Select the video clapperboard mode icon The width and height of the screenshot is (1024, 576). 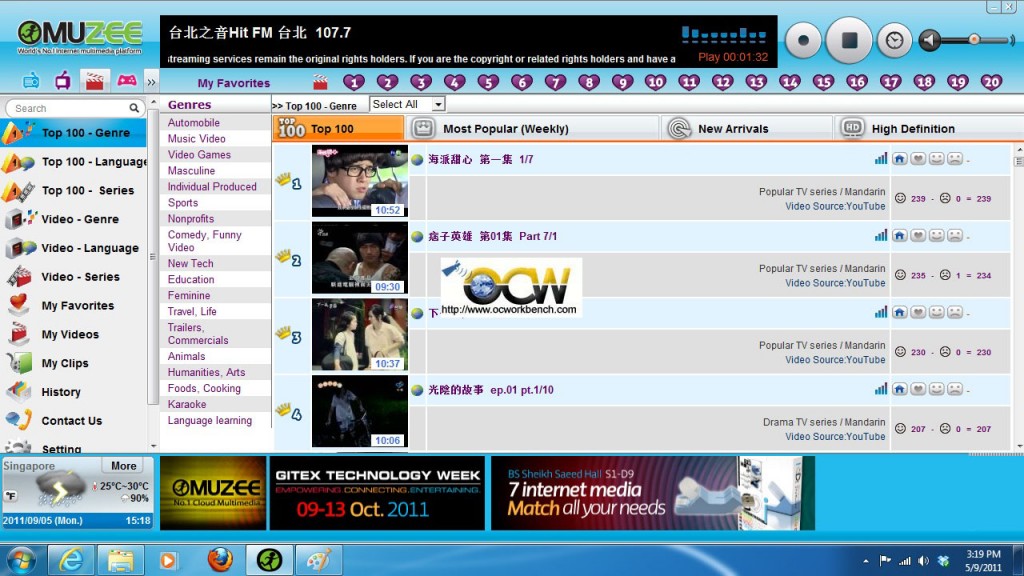[95, 82]
